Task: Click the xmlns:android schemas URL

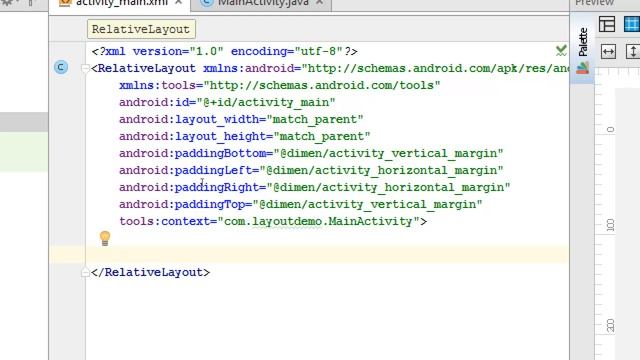Action: [x=435, y=68]
